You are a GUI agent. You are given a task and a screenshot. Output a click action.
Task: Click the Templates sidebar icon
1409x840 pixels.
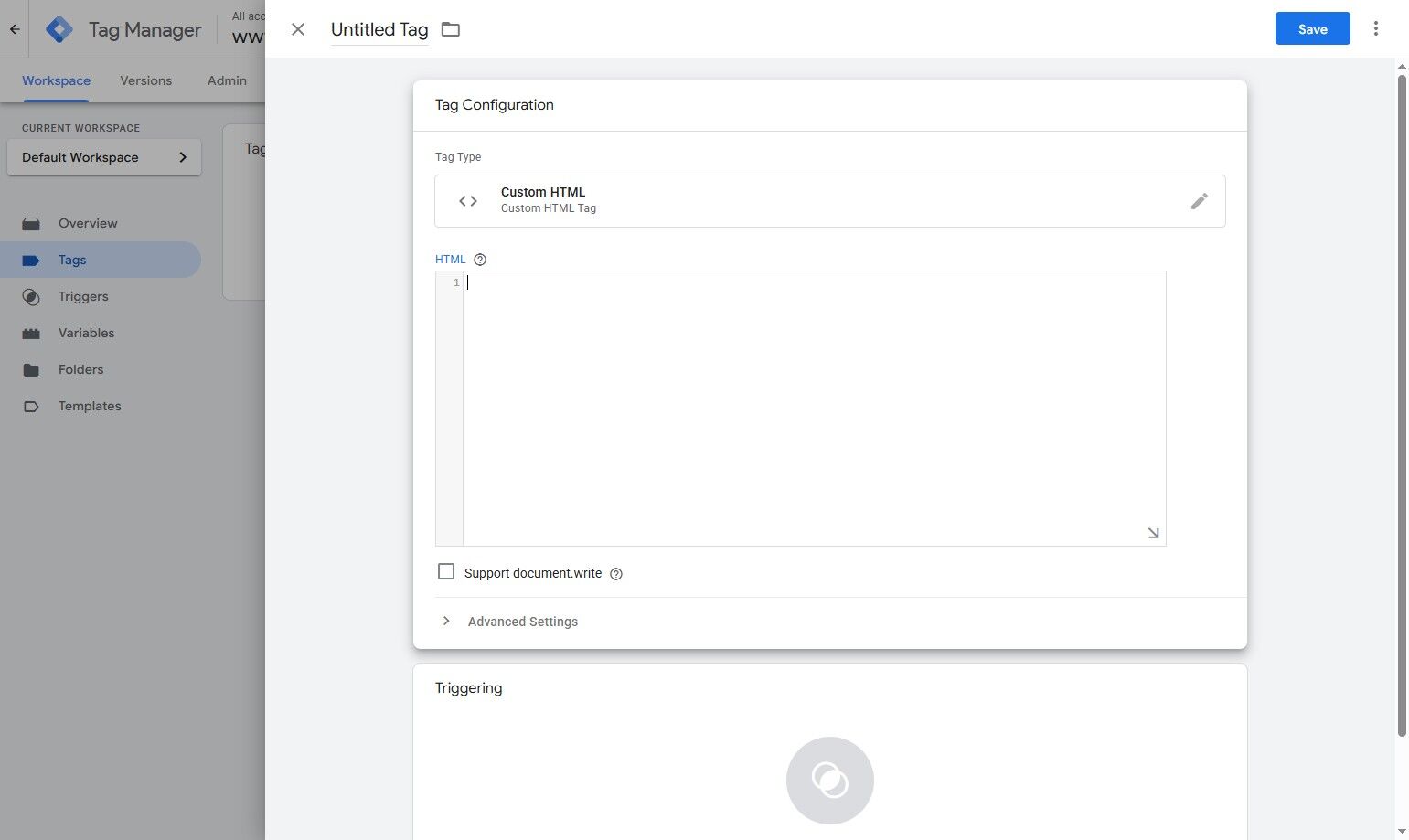(x=31, y=407)
